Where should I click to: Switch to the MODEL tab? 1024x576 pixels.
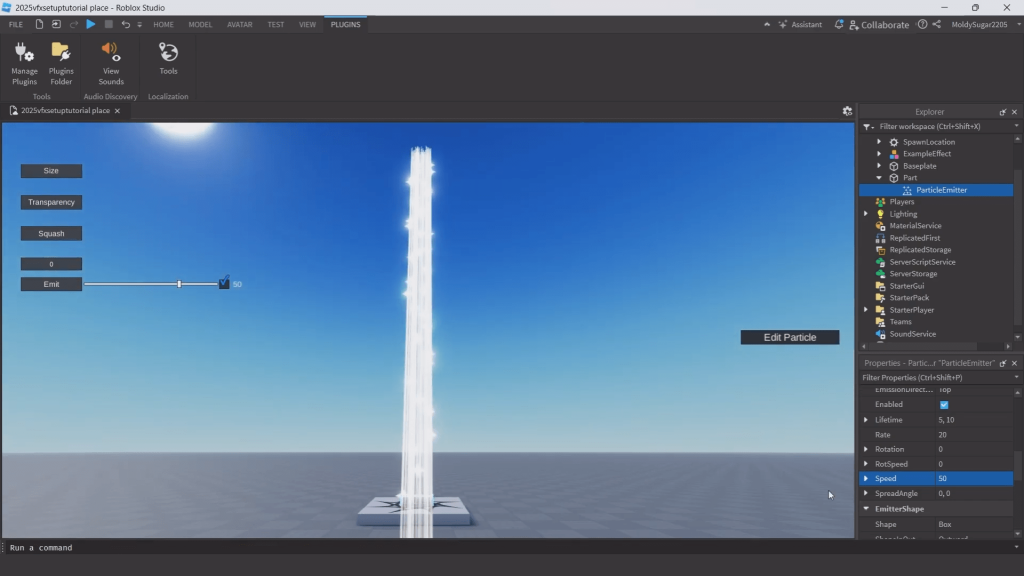click(200, 24)
